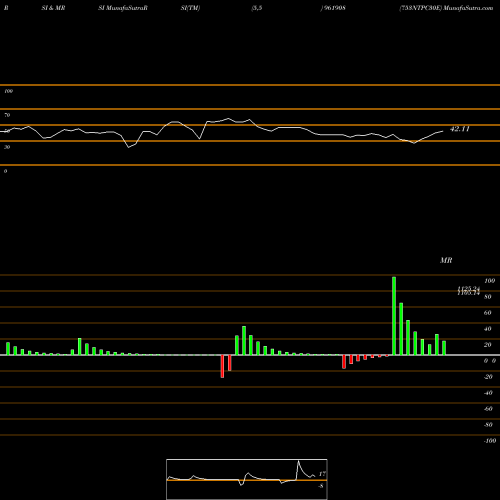
Task: Click the SI & MR header label
Action: pyautogui.click(x=53, y=8)
